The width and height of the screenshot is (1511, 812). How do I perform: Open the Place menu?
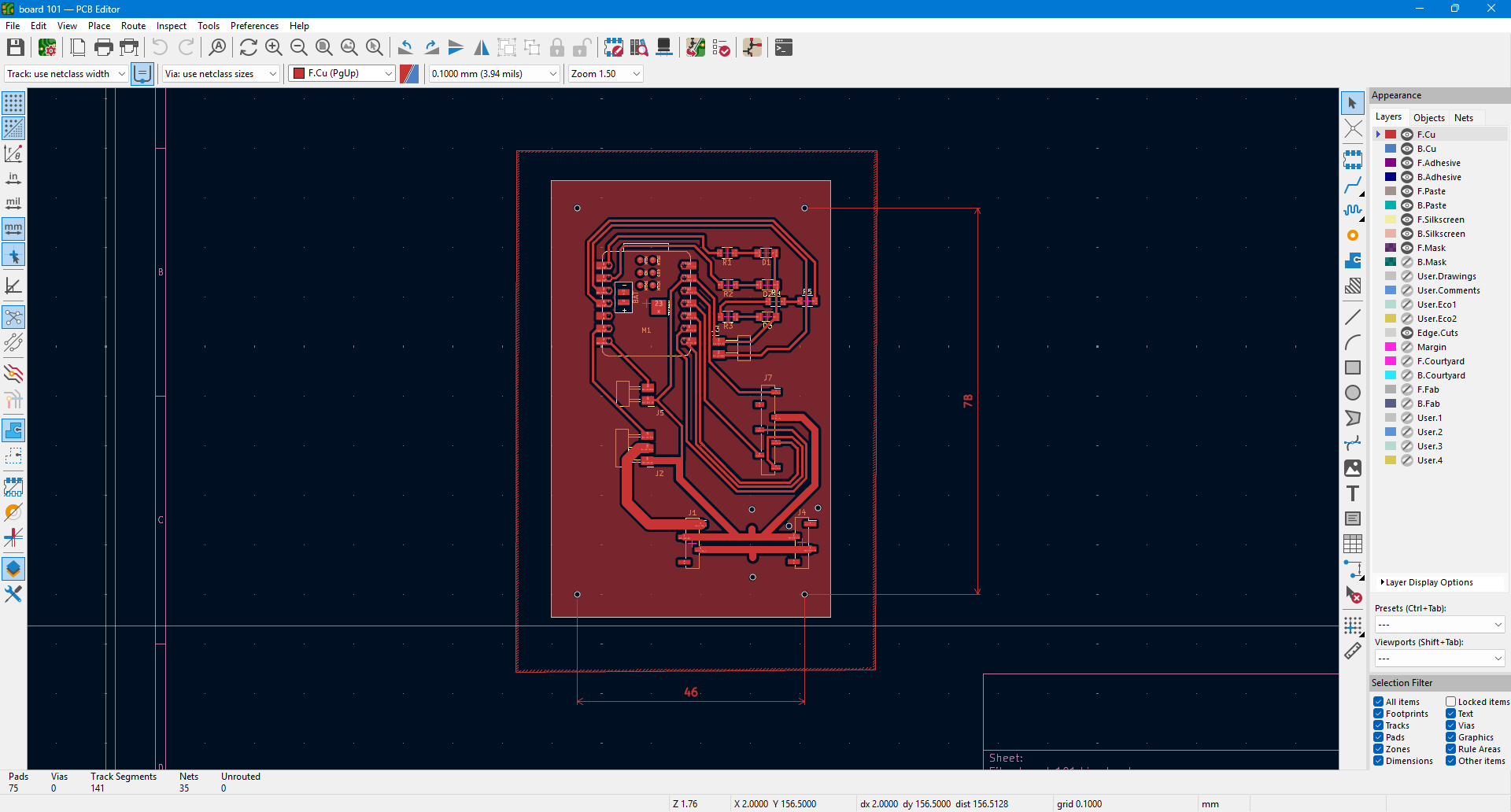[99, 26]
